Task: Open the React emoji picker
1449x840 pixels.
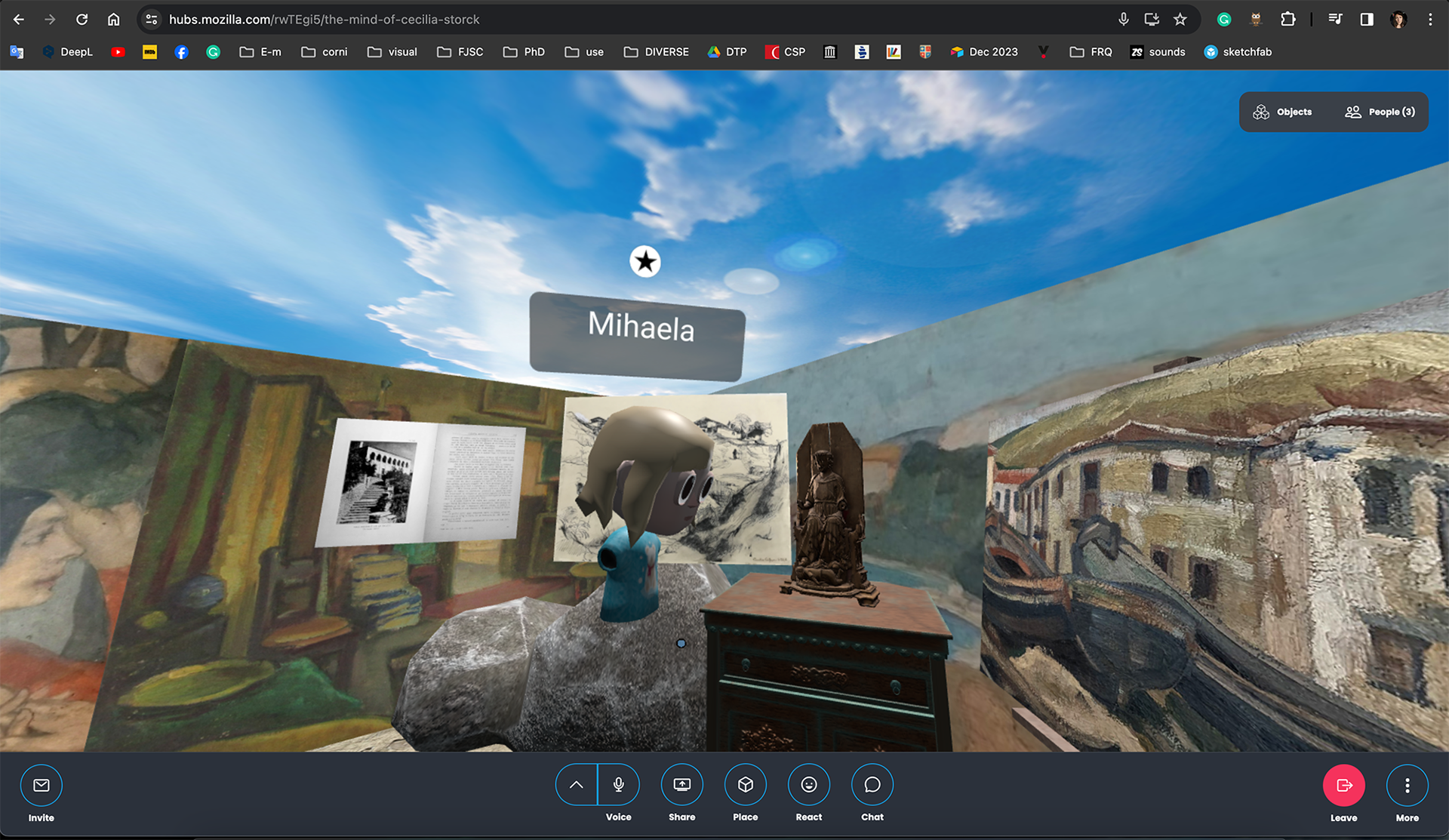Action: (x=808, y=785)
